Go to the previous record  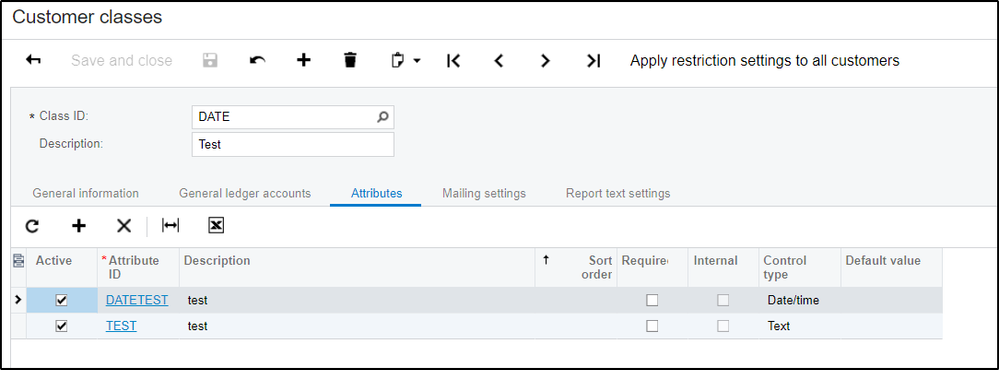[499, 60]
